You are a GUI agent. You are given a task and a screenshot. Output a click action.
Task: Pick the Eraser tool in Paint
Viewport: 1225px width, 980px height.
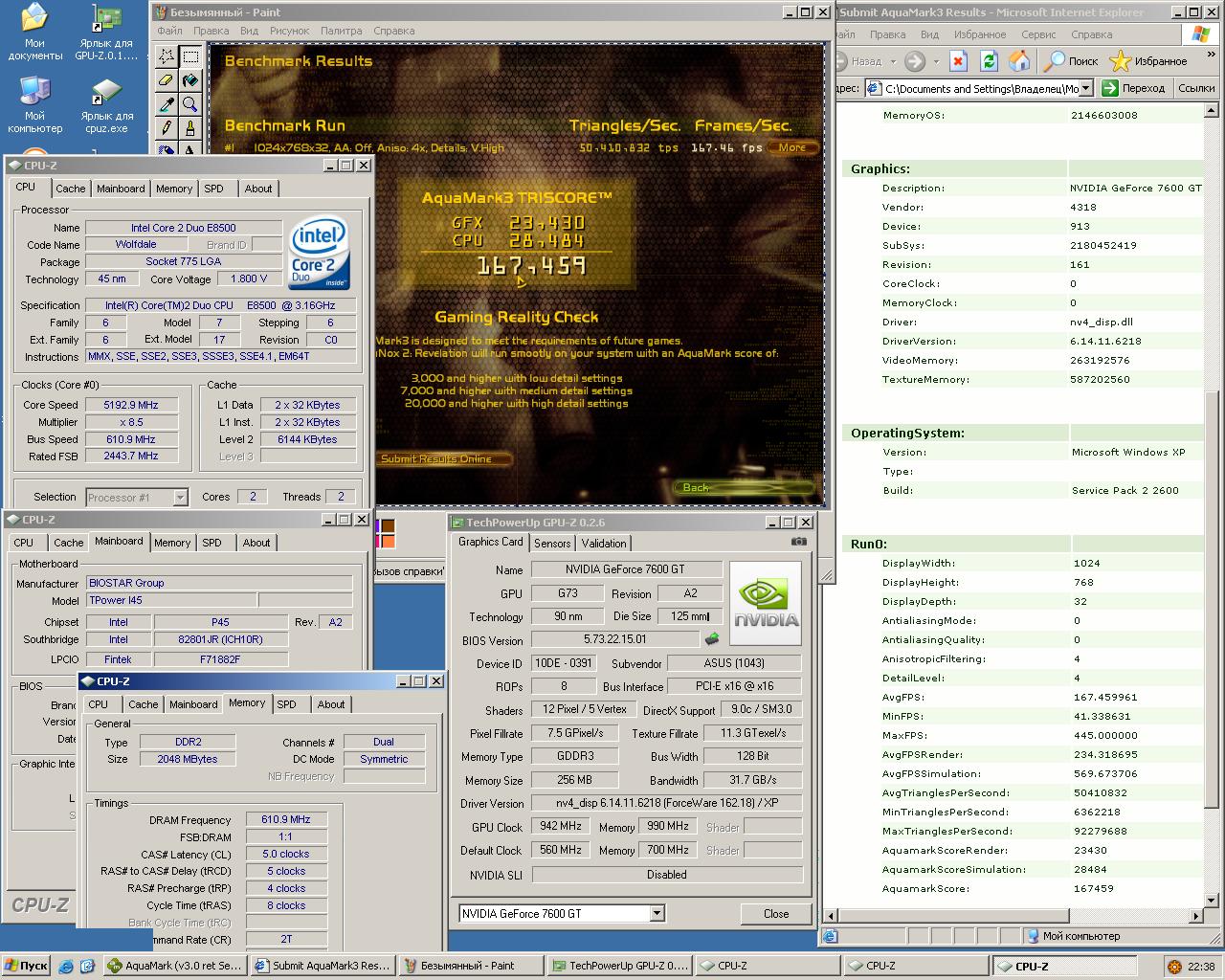pos(167,80)
